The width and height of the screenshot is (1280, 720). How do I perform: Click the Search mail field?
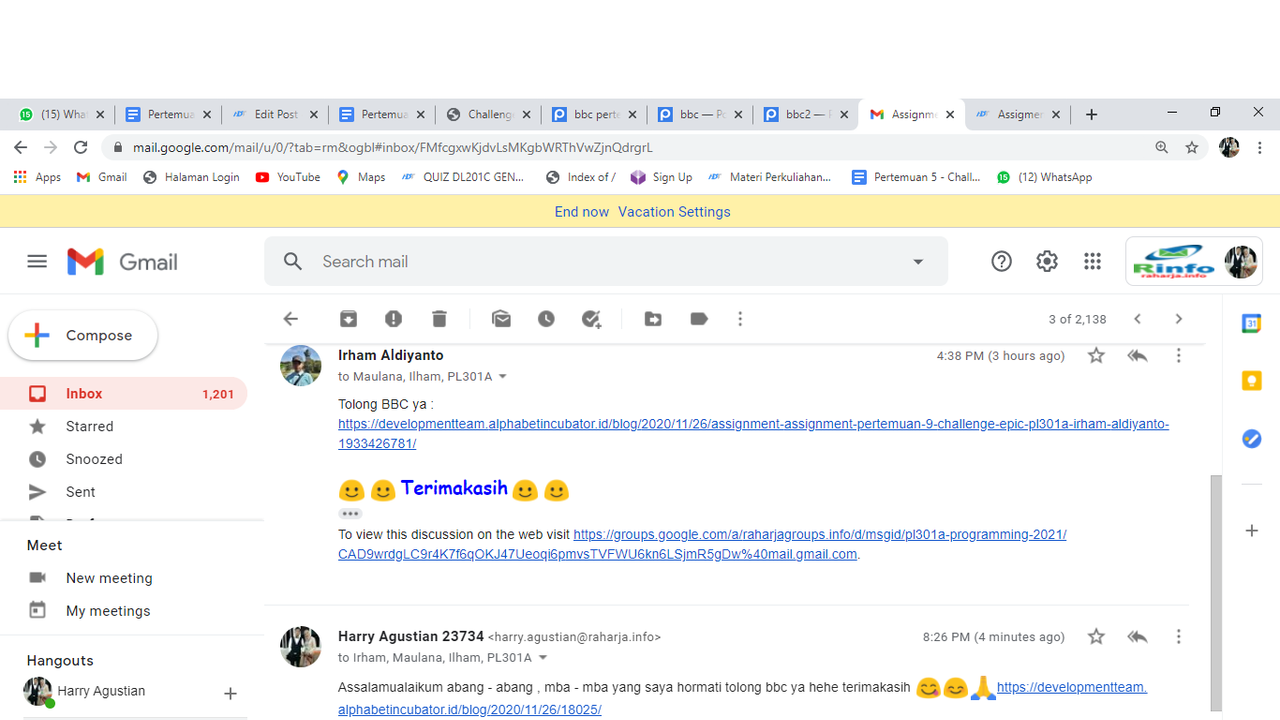pos(605,261)
